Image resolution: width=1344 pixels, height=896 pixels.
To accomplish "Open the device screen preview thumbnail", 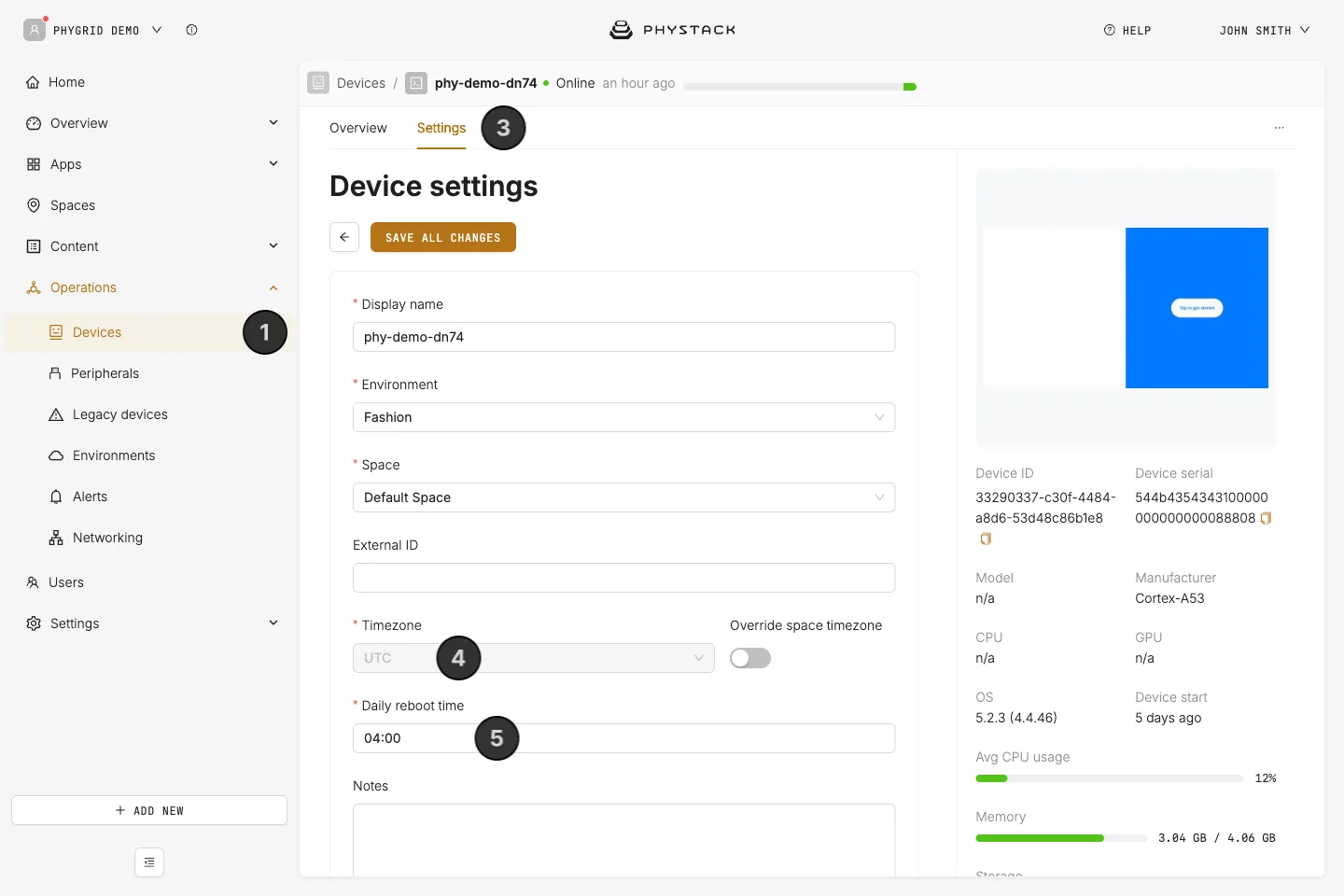I will coord(1126,308).
